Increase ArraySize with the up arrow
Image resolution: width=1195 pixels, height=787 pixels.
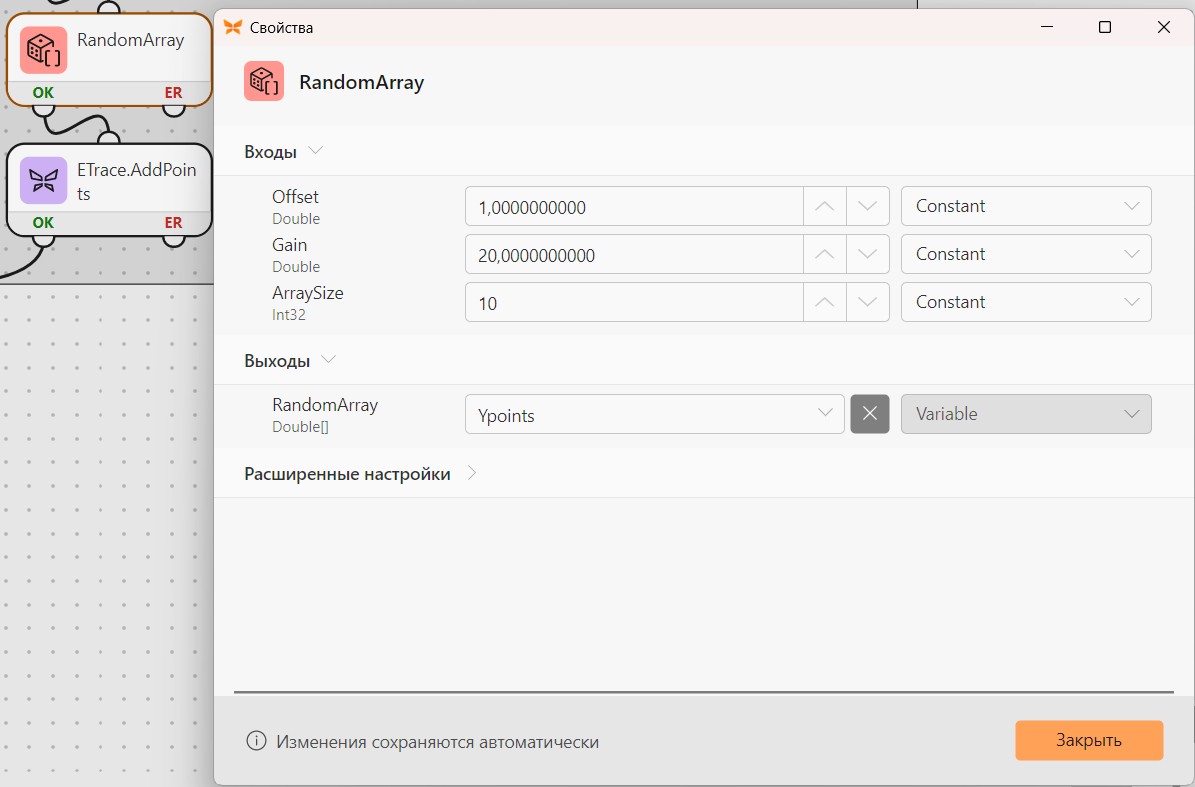825,302
